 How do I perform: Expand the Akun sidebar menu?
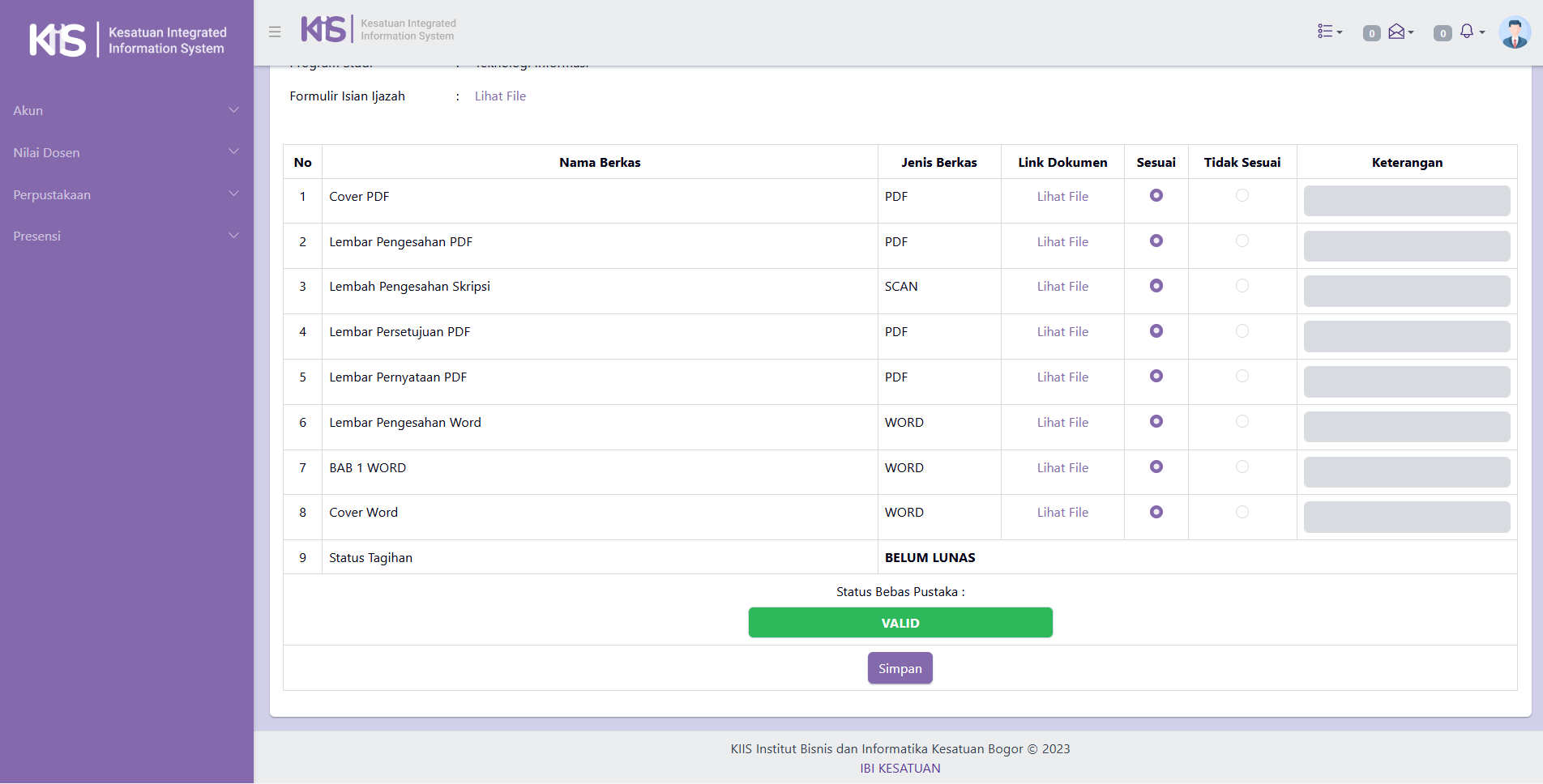pos(126,110)
